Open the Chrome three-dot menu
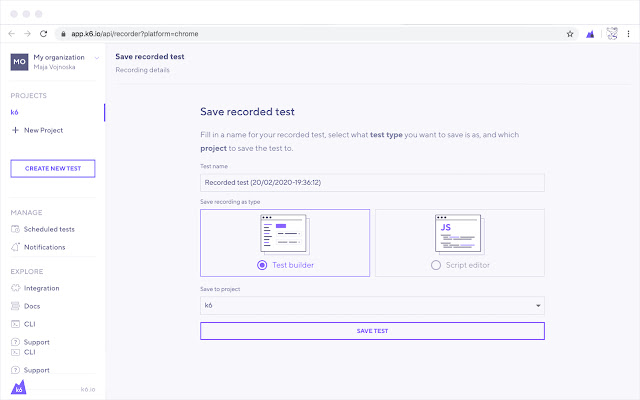Image resolution: width=640 pixels, height=400 pixels. (629, 33)
